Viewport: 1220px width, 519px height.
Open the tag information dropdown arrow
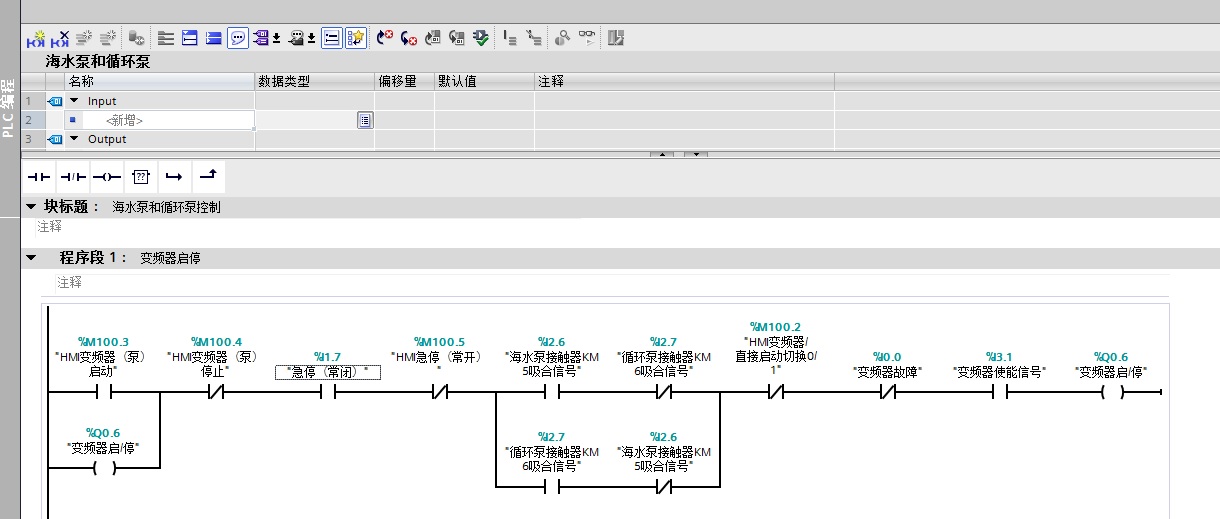point(311,38)
